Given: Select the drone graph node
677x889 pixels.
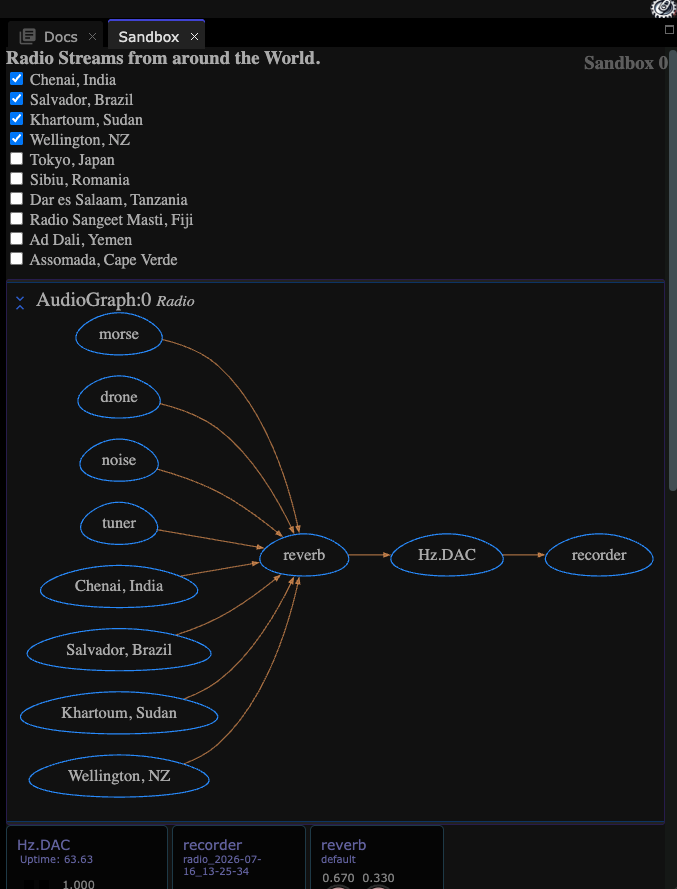Looking at the screenshot, I should tap(119, 397).
